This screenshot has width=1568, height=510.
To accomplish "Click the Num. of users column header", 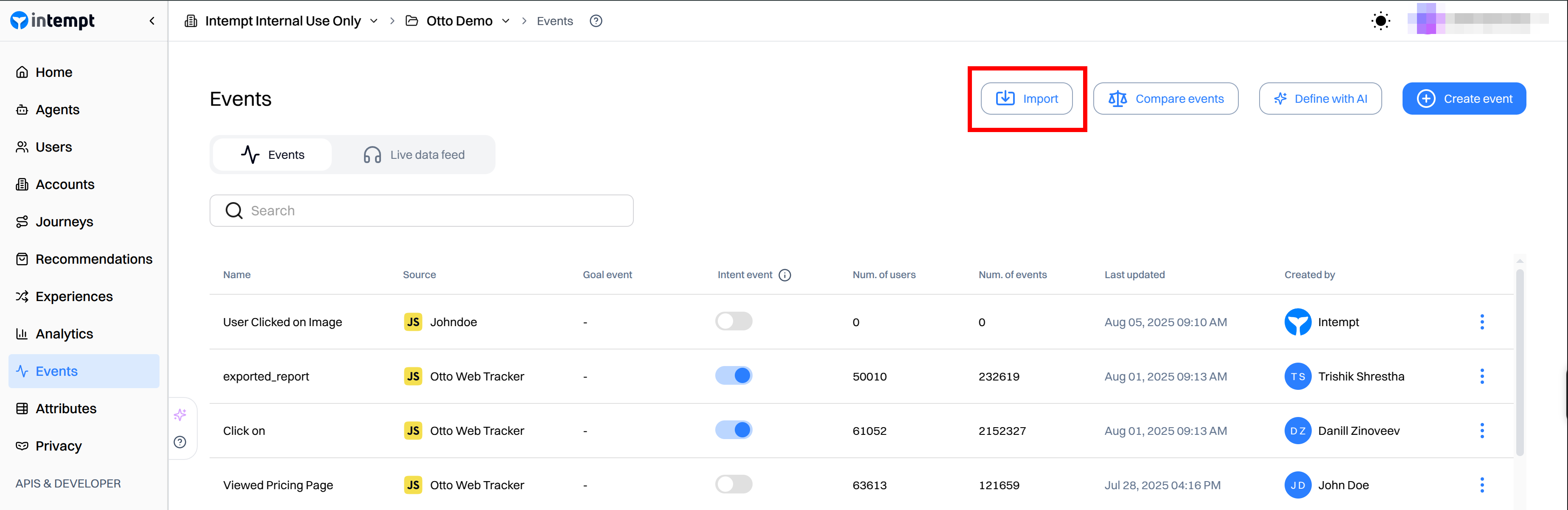I will pyautogui.click(x=884, y=275).
